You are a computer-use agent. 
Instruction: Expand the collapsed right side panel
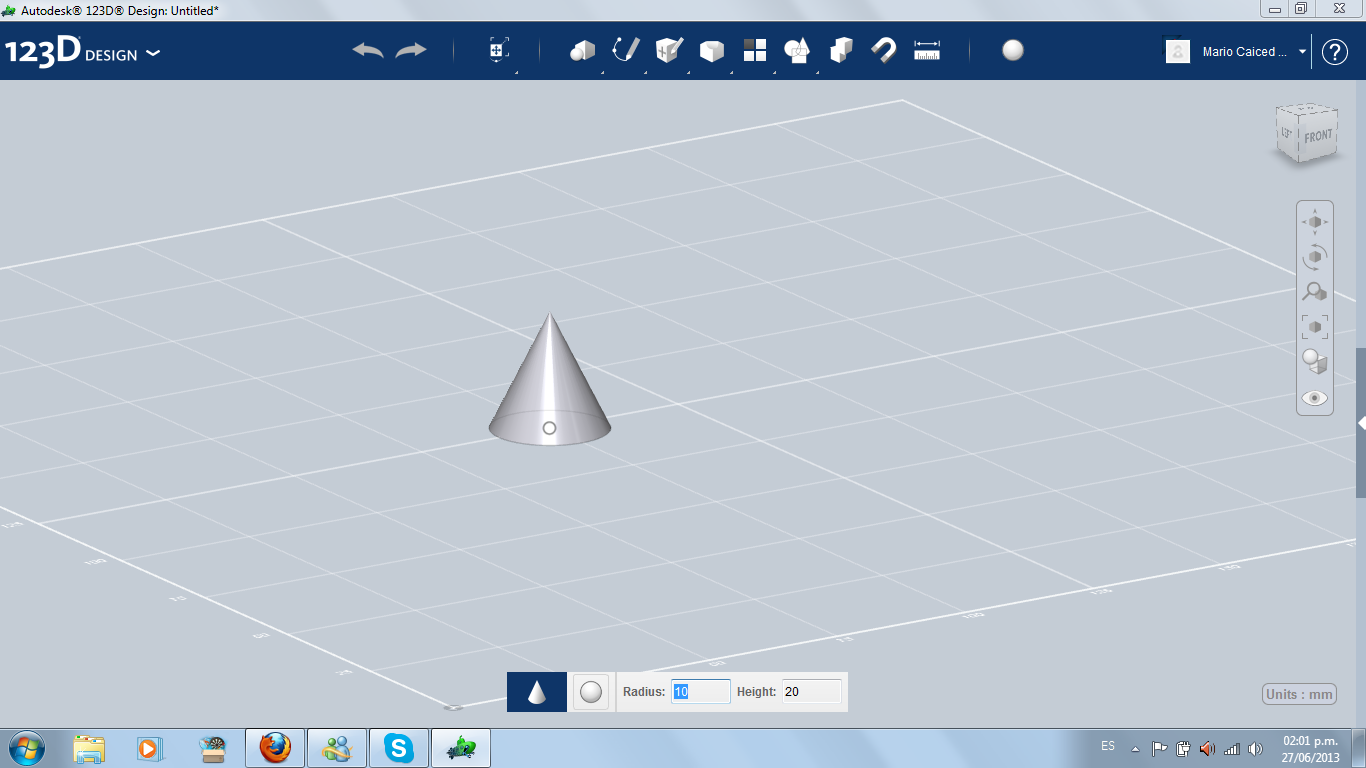click(1361, 423)
